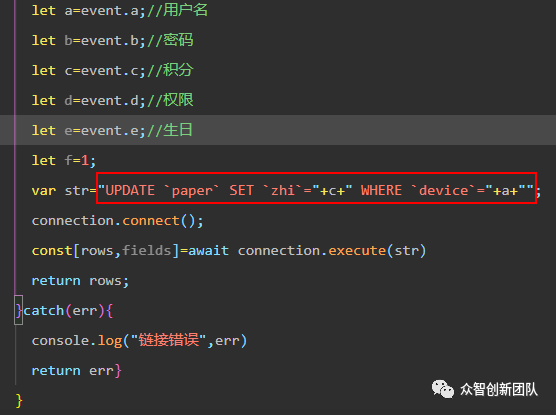Click the 积分 comment on line c
Screen dimensions: 556x415
pos(178,70)
